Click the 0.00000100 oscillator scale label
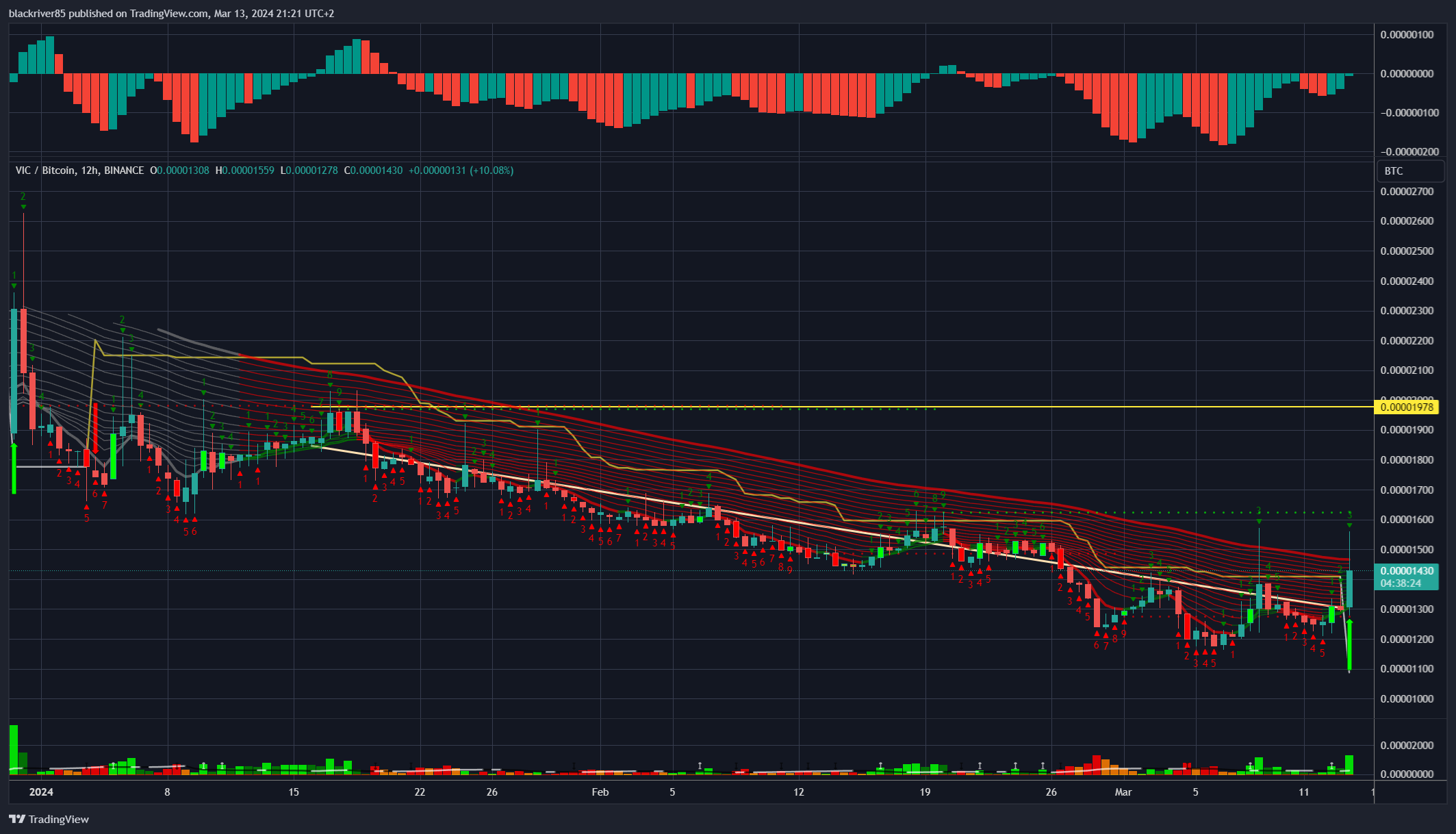The image size is (1456, 834). point(1406,35)
